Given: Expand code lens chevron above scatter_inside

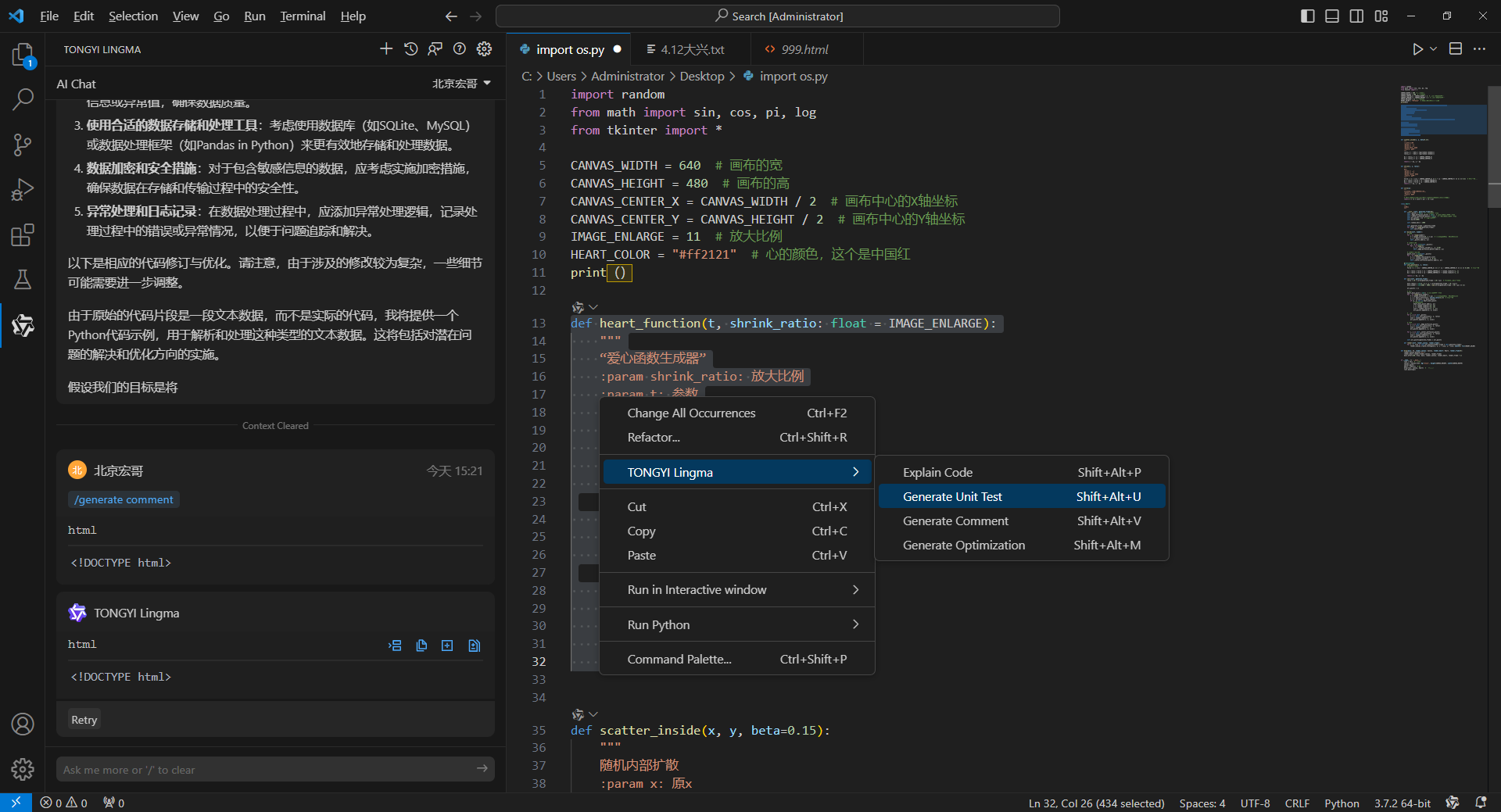Looking at the screenshot, I should tap(593, 714).
